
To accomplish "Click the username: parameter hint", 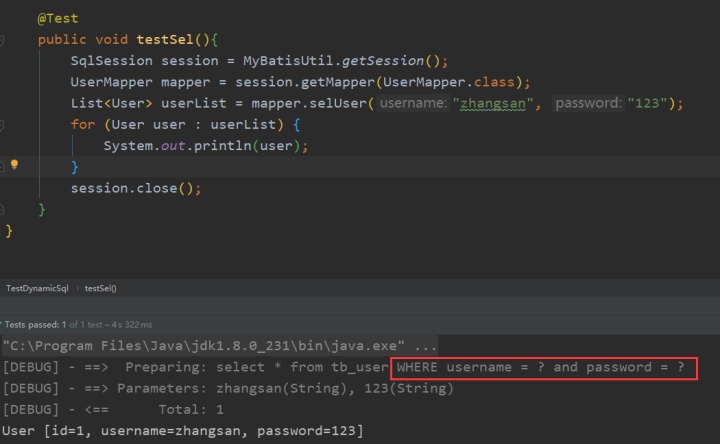I will (413, 103).
